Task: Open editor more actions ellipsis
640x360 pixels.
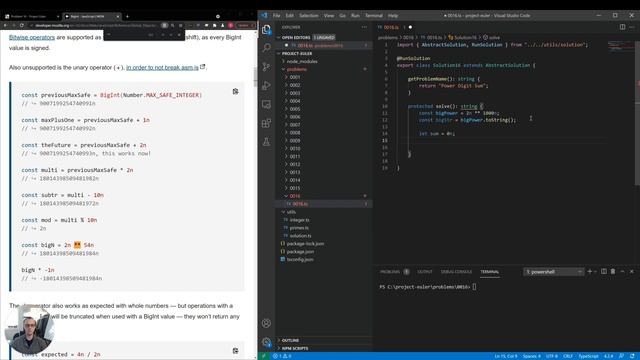Action: click(632, 27)
